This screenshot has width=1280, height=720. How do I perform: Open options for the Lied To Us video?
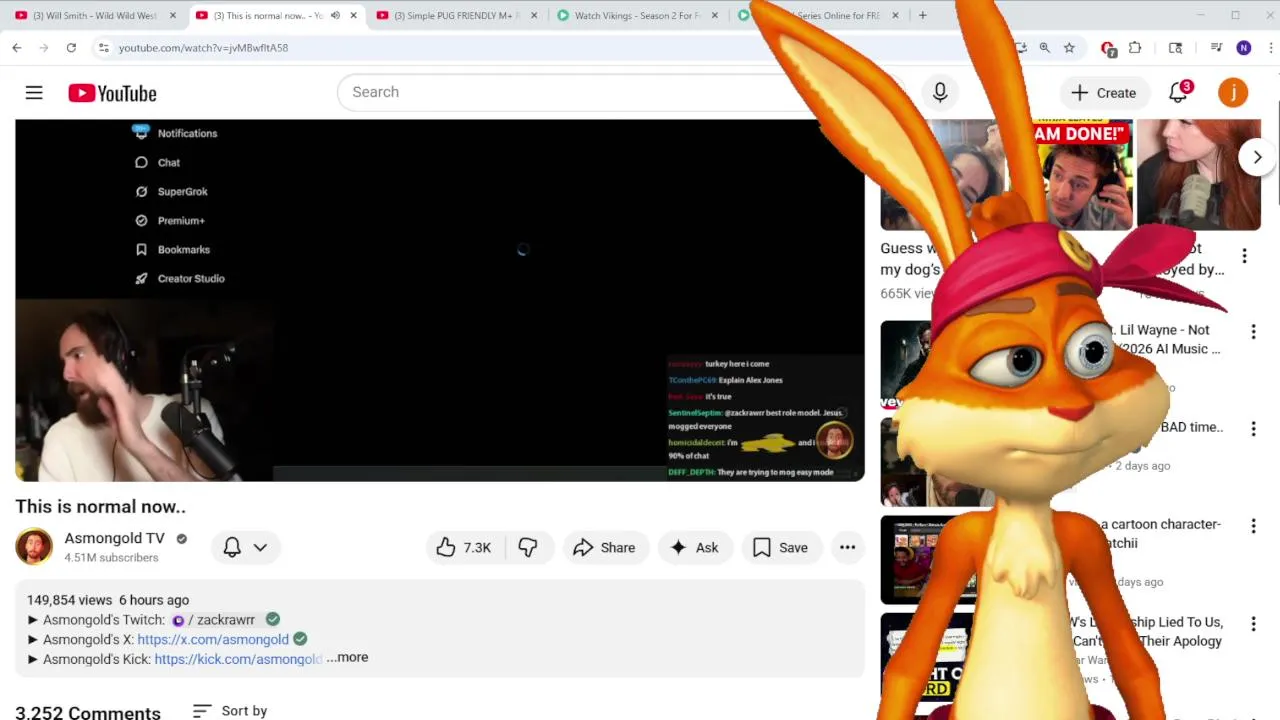(x=1253, y=623)
